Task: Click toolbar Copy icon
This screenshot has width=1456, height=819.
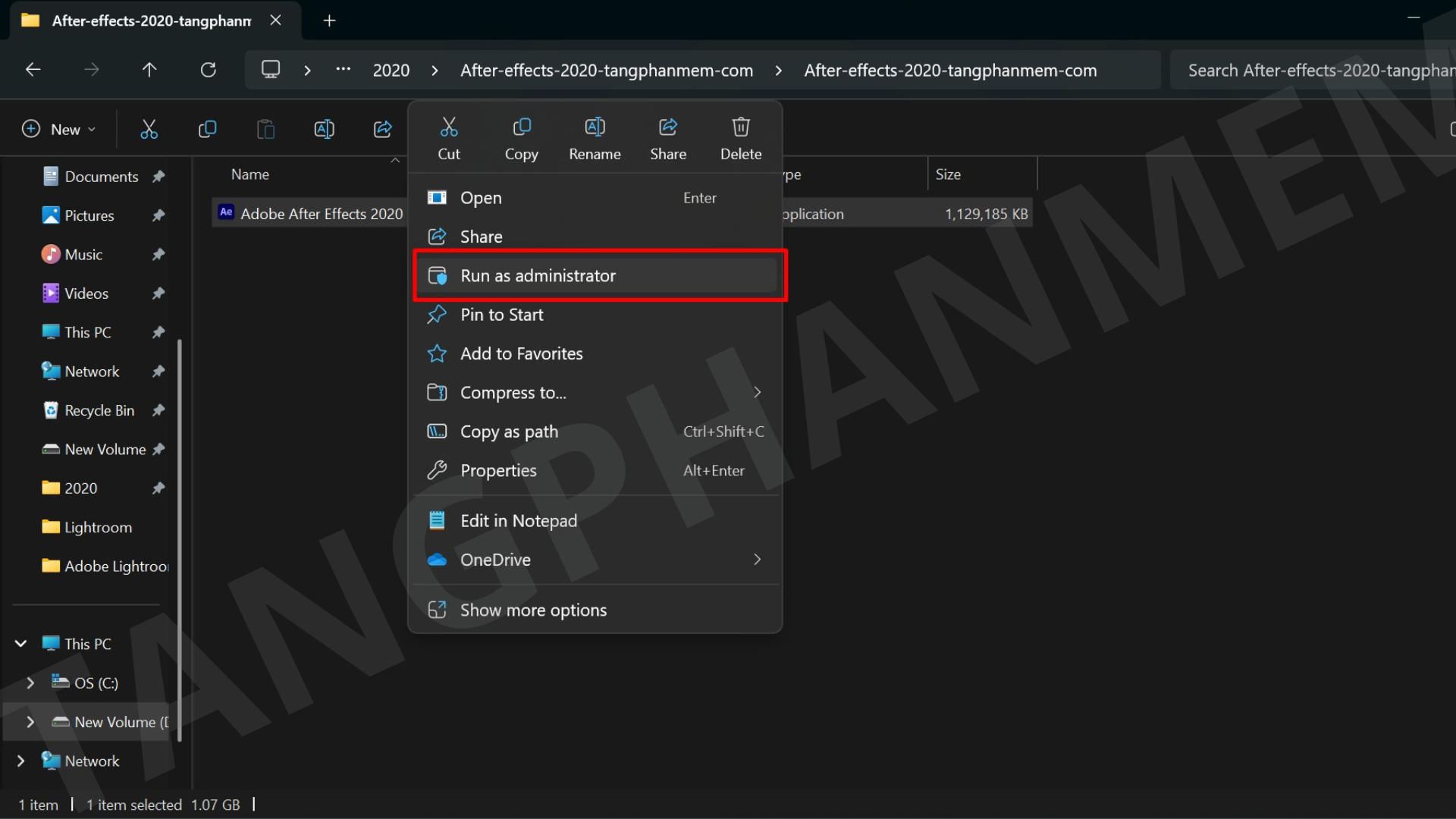Action: (x=207, y=129)
